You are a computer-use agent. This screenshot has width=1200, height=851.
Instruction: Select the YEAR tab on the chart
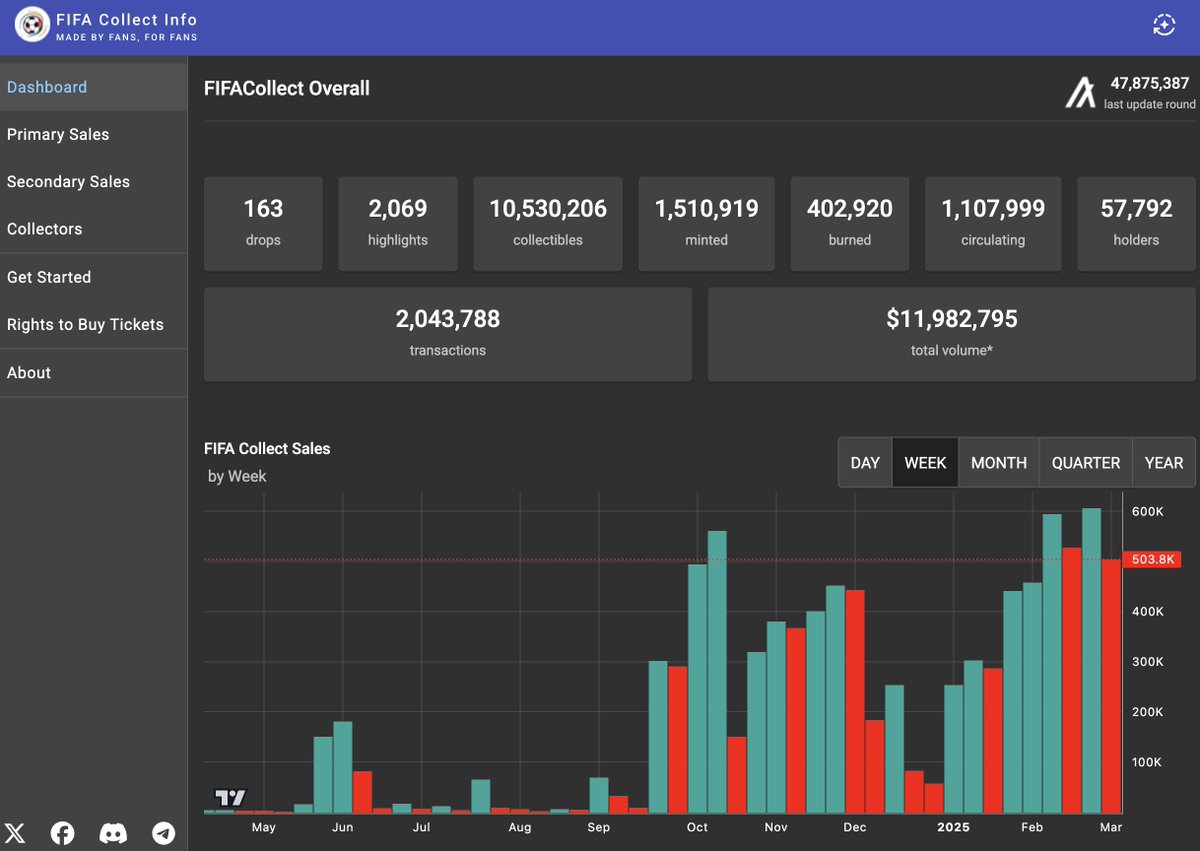click(x=1163, y=462)
